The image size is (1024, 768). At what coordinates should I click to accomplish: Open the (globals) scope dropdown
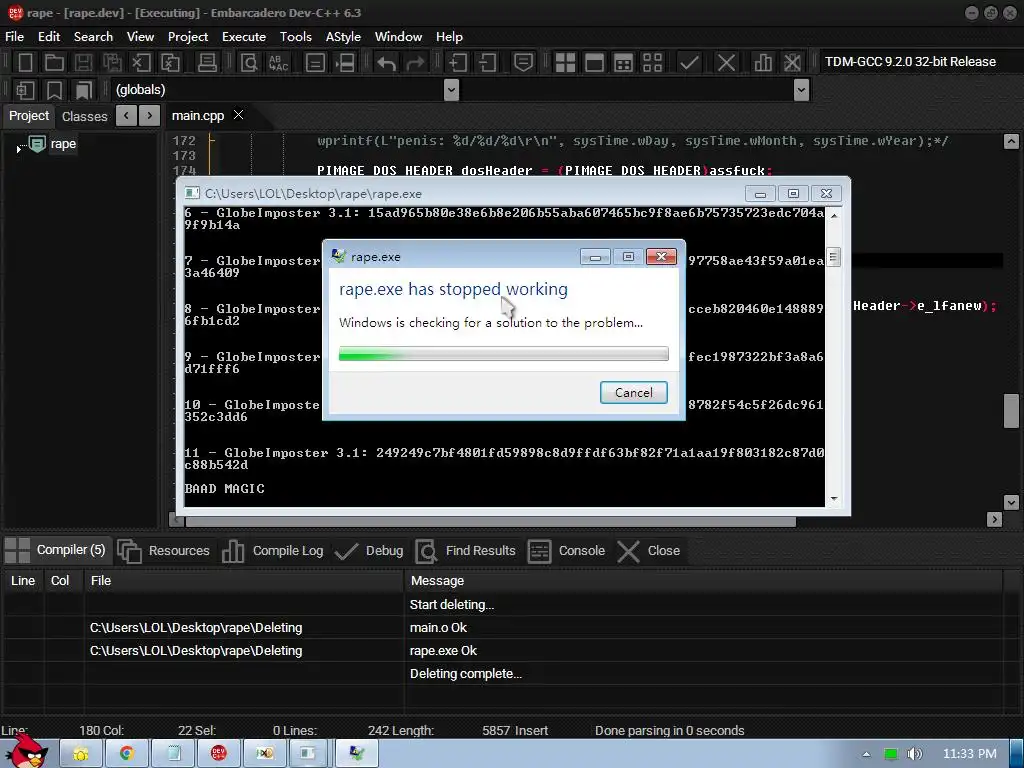451,90
